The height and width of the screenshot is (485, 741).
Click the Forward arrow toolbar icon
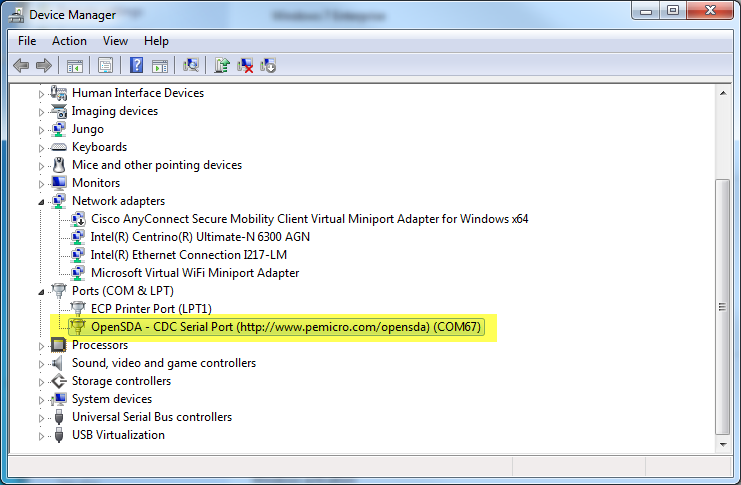click(x=43, y=65)
